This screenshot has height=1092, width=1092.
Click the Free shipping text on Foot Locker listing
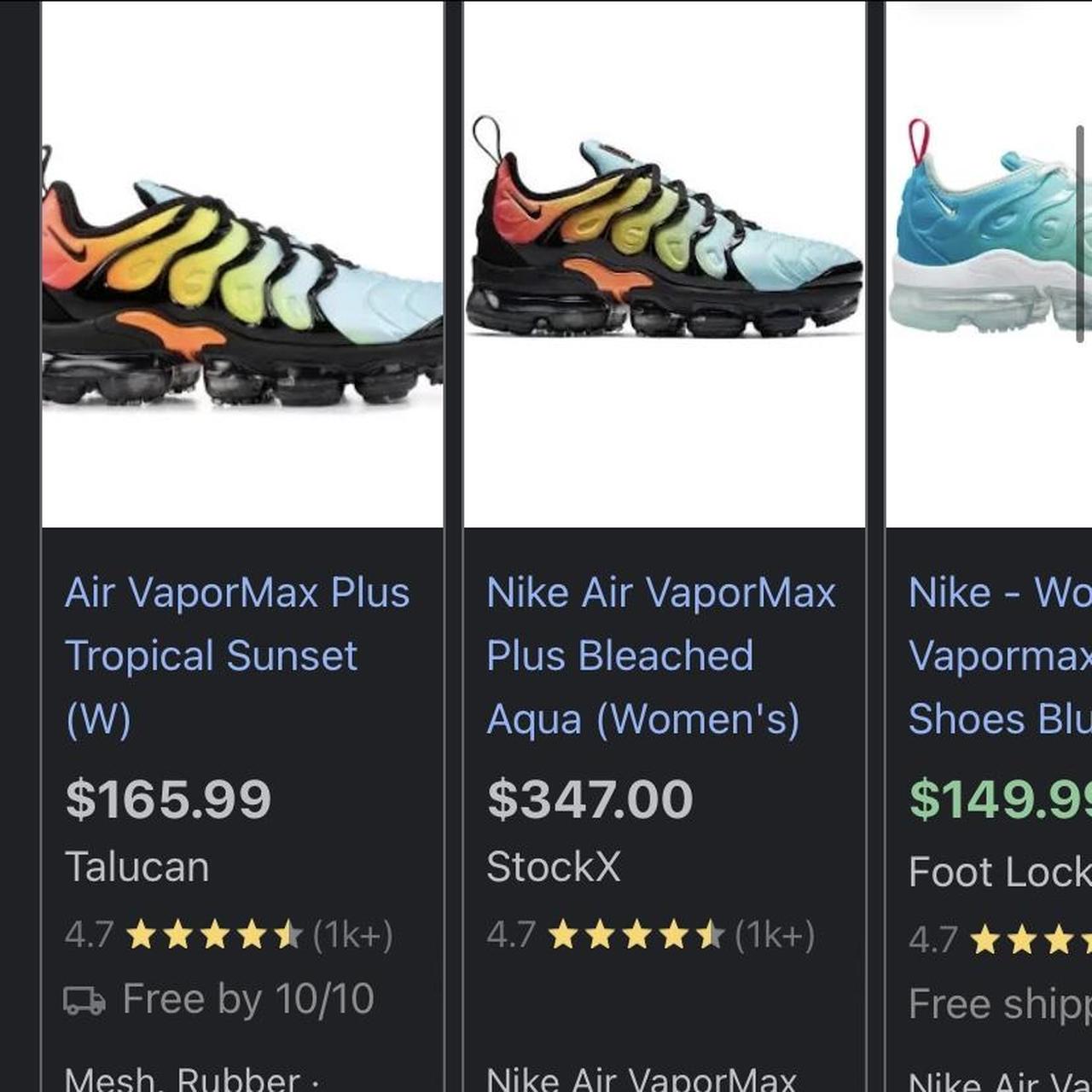click(x=1000, y=1004)
